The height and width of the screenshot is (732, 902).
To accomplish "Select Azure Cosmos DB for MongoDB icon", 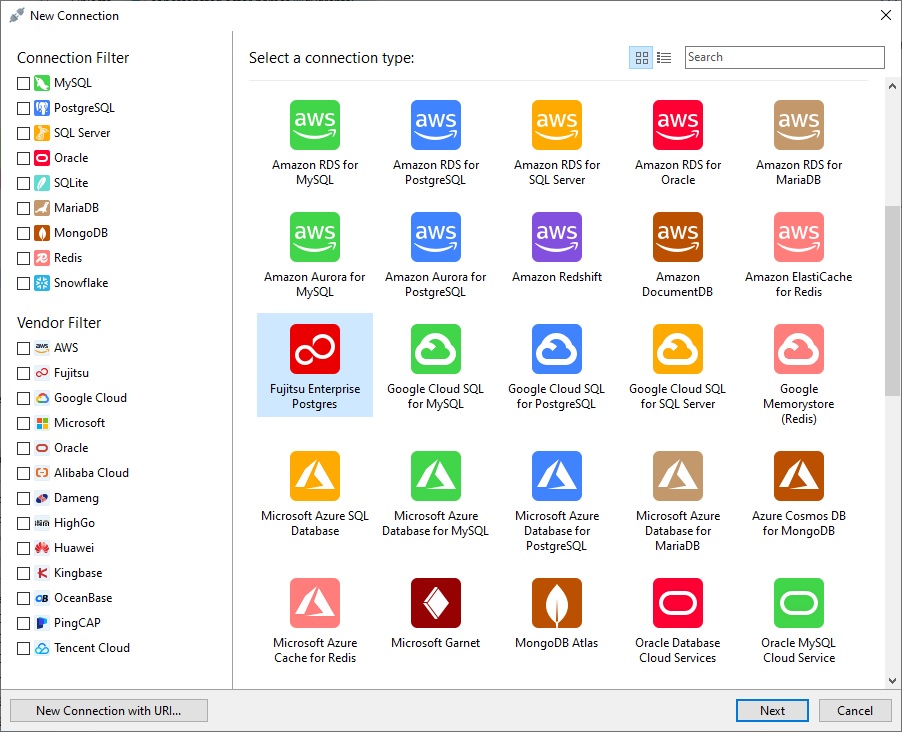I will pos(798,476).
